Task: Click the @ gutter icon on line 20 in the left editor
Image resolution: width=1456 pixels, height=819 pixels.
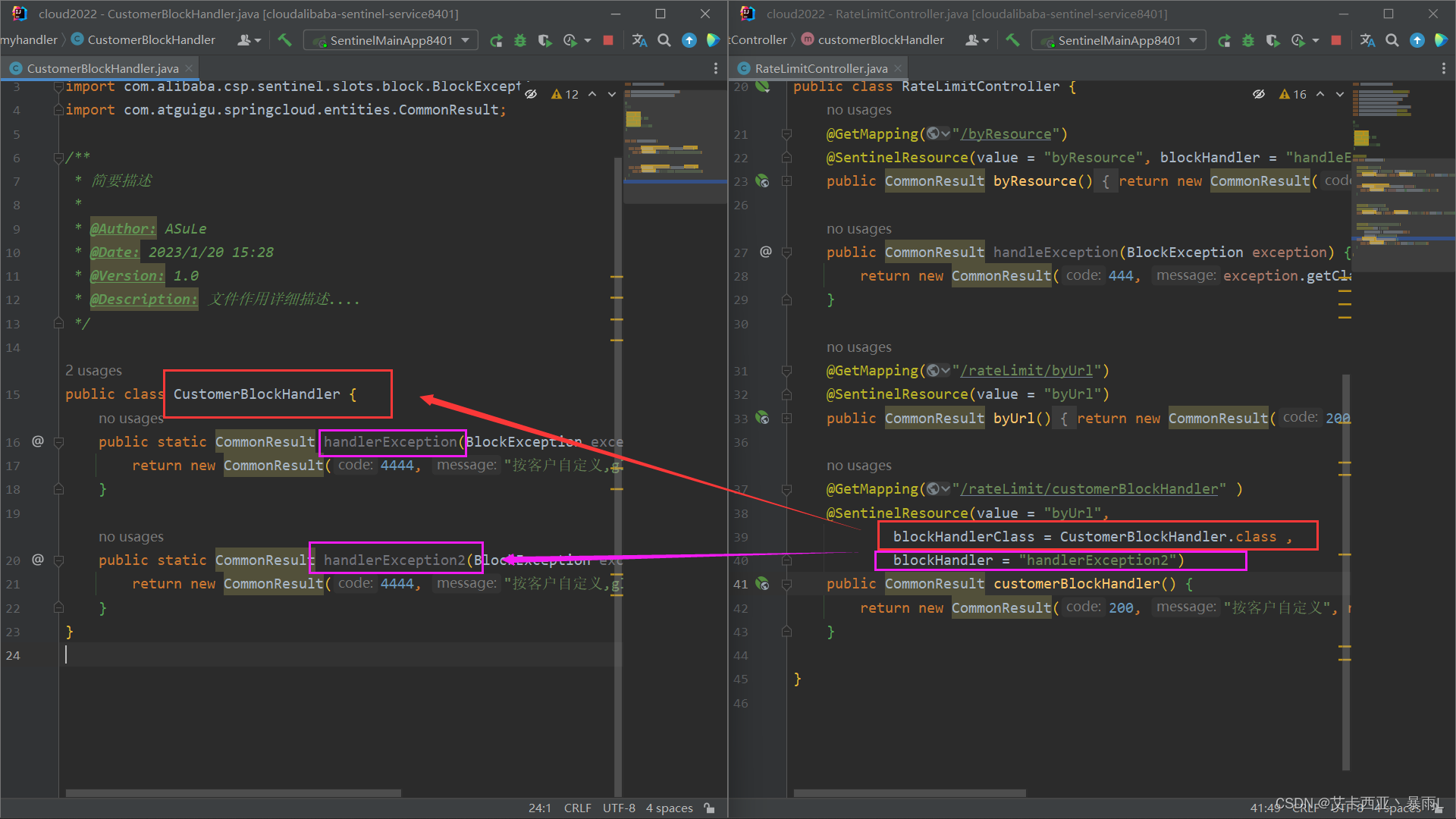Action: point(38,559)
